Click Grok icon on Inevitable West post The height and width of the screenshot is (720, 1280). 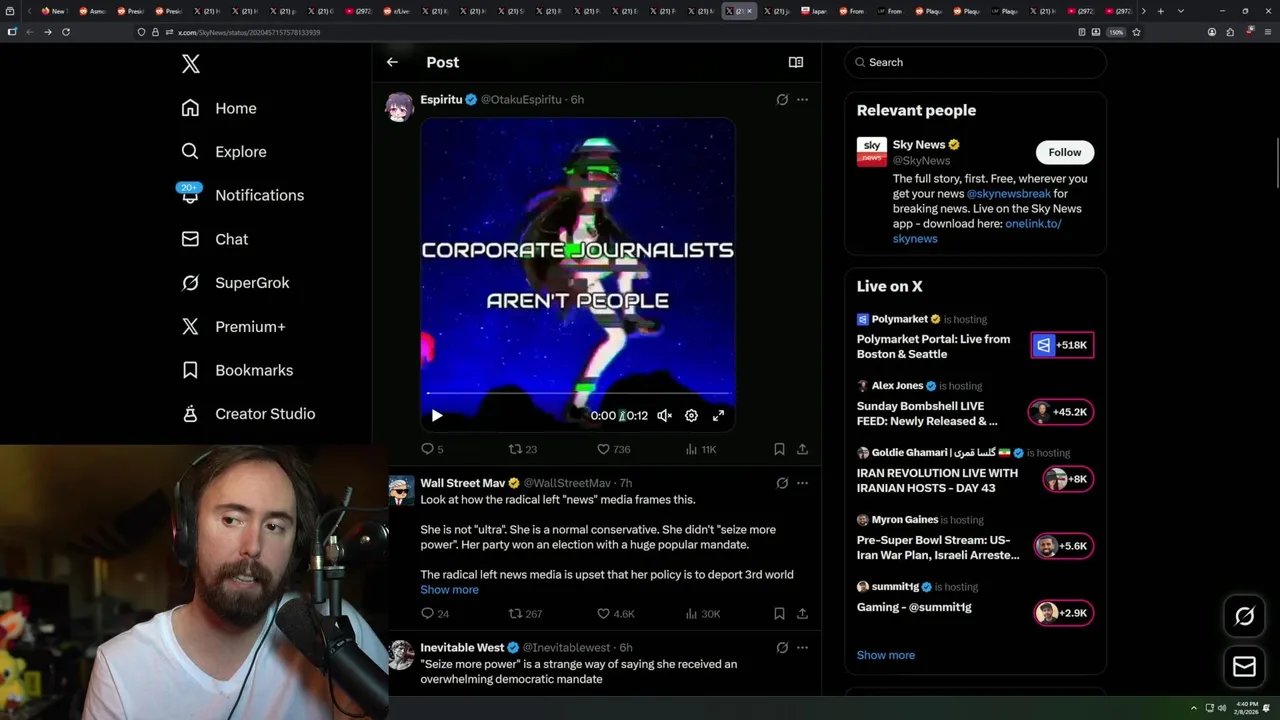(782, 647)
